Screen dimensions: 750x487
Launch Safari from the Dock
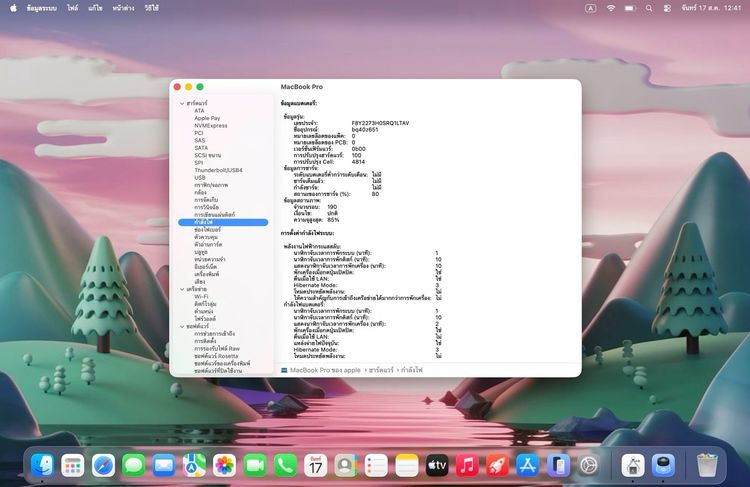pos(103,465)
